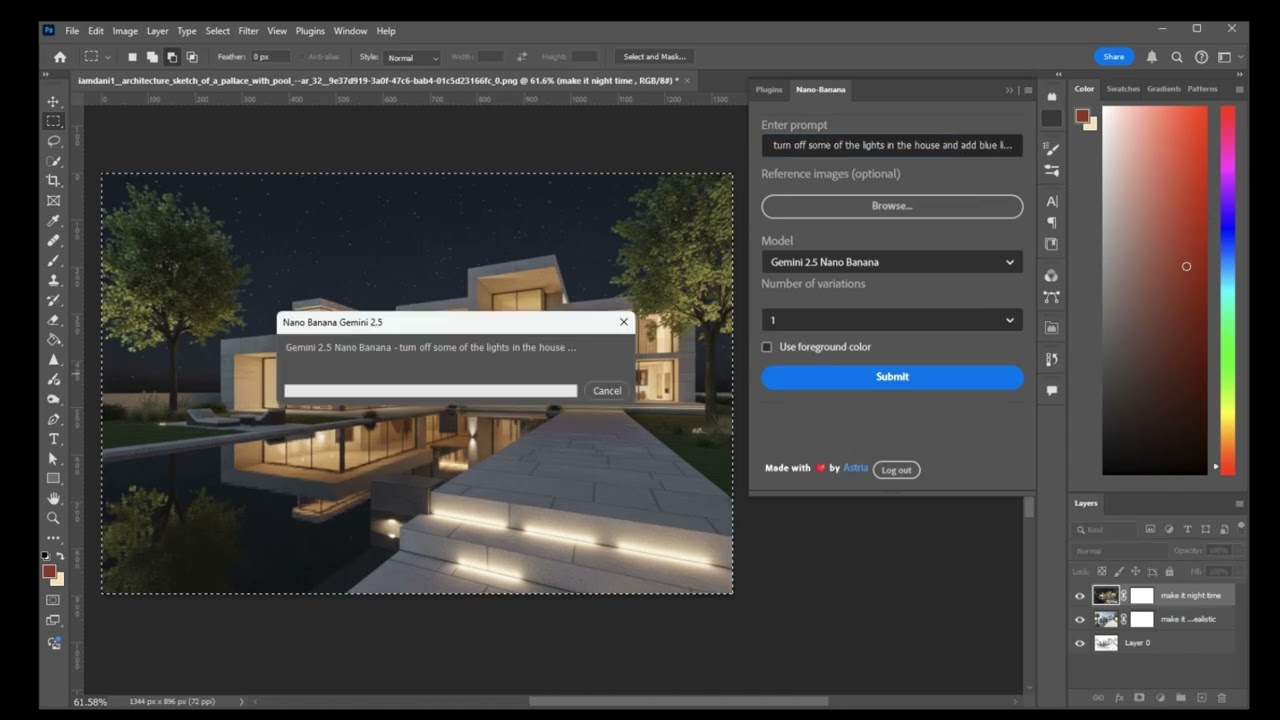Switch to the Swatches tab
This screenshot has width=1280, height=720.
point(1122,89)
